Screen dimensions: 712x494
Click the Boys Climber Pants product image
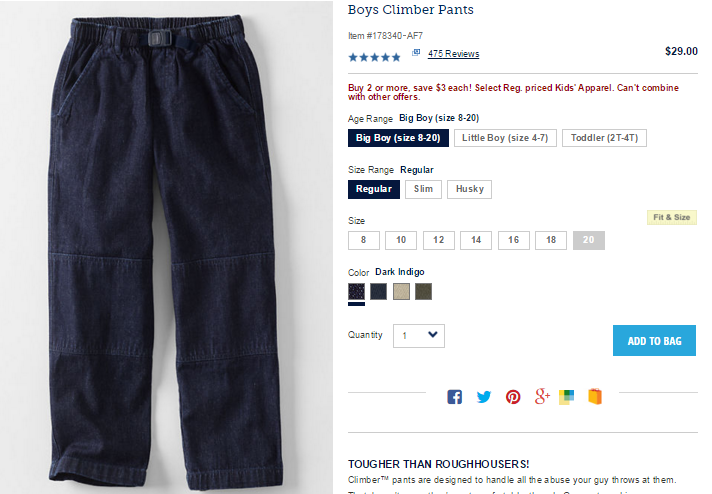[x=166, y=247]
